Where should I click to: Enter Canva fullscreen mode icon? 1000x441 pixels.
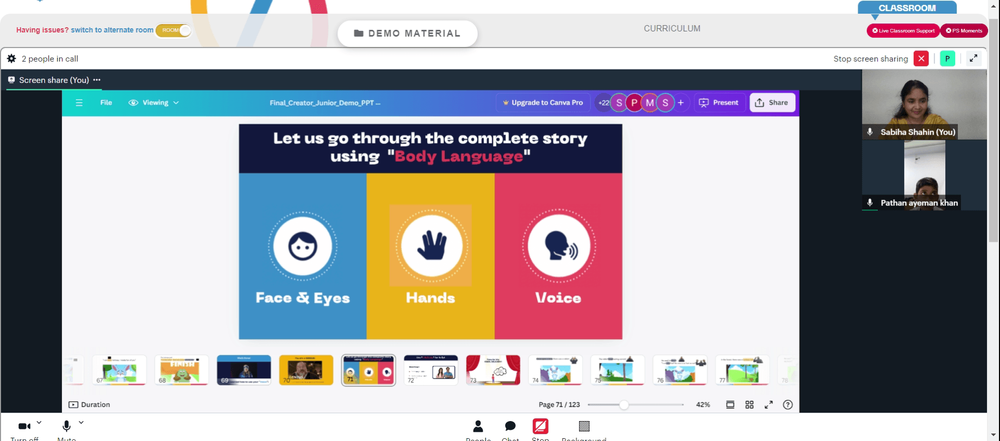769,405
